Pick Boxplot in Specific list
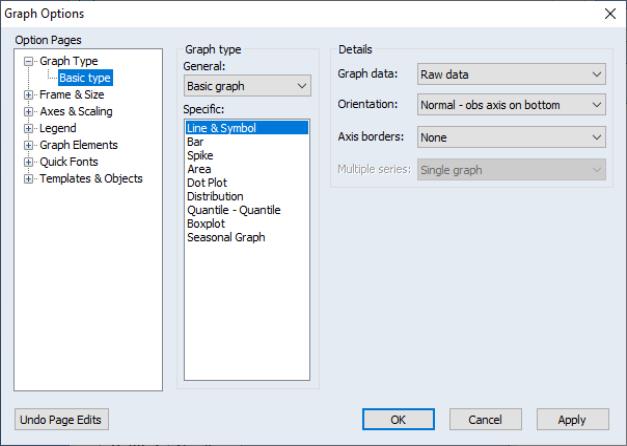 [x=207, y=224]
